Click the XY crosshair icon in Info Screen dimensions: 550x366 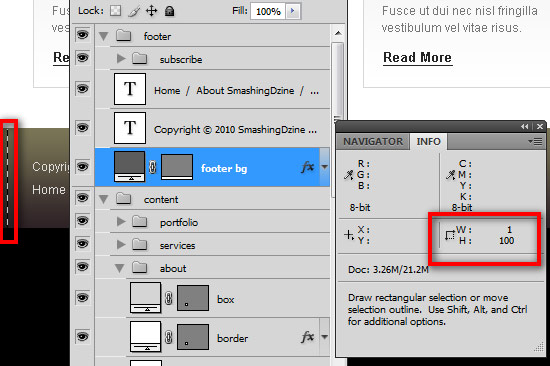click(349, 235)
